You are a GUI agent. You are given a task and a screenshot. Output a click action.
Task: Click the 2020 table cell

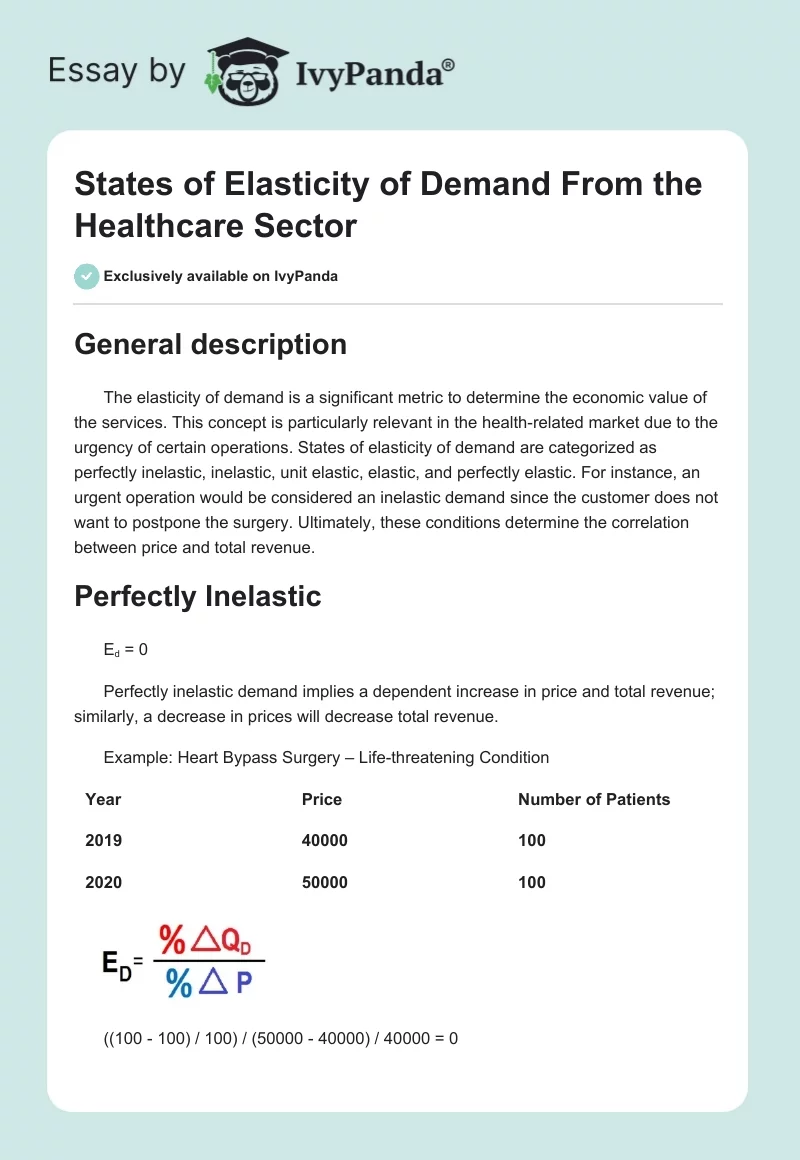click(104, 882)
